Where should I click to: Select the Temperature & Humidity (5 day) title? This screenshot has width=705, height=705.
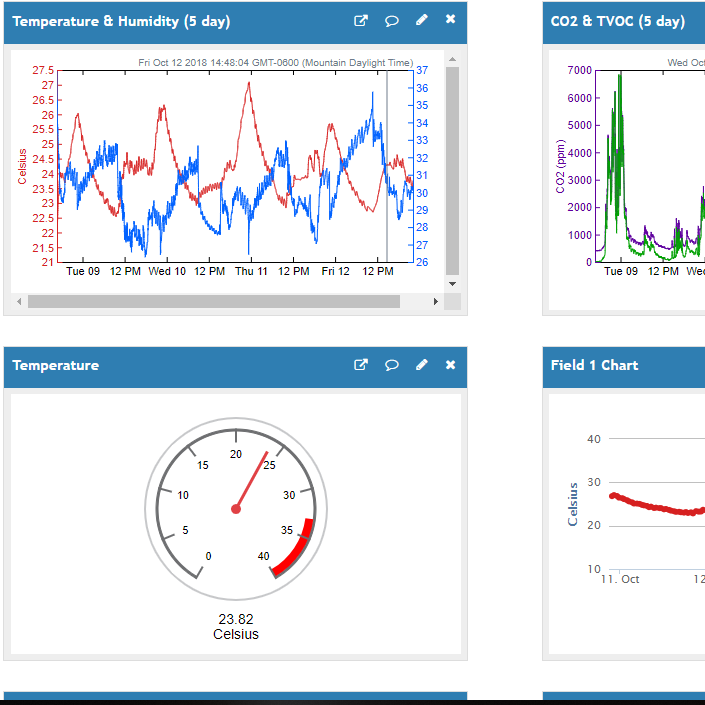pyautogui.click(x=96, y=21)
